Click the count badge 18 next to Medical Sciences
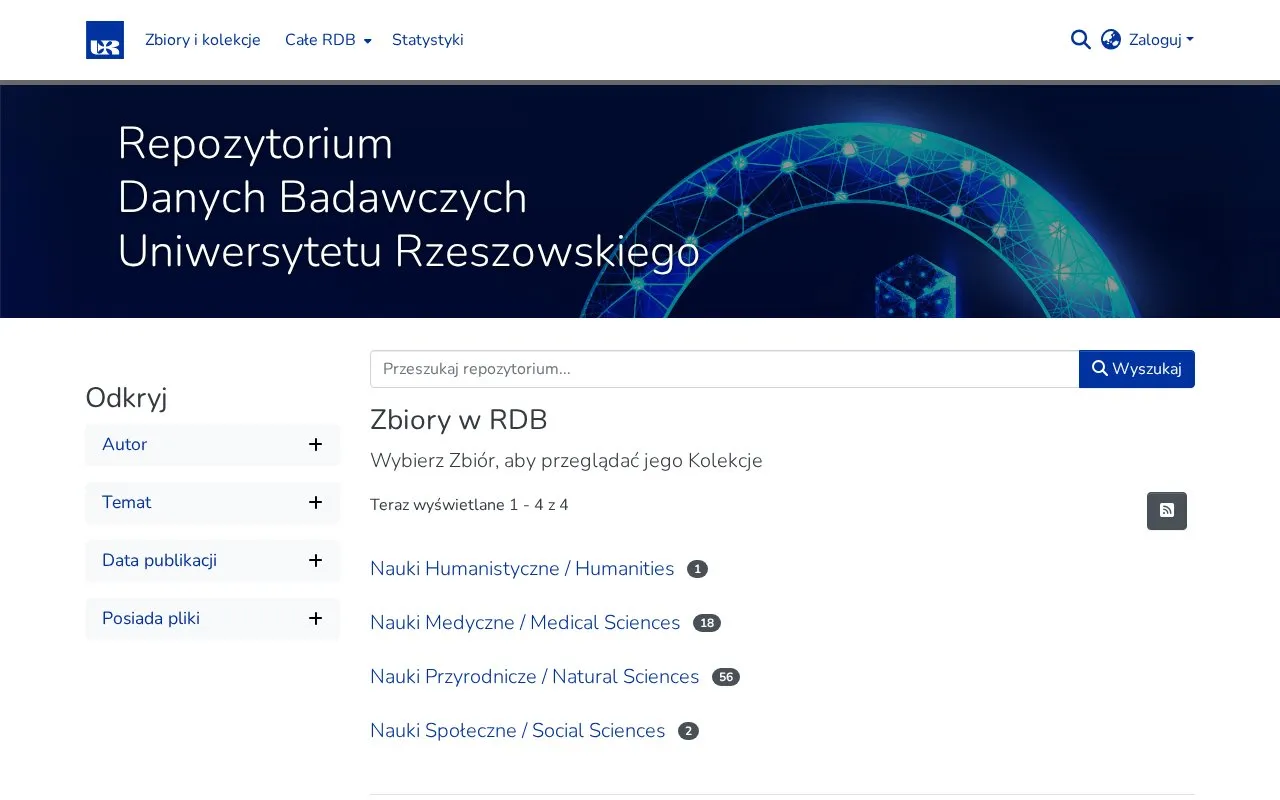This screenshot has width=1280, height=800. [x=707, y=623]
